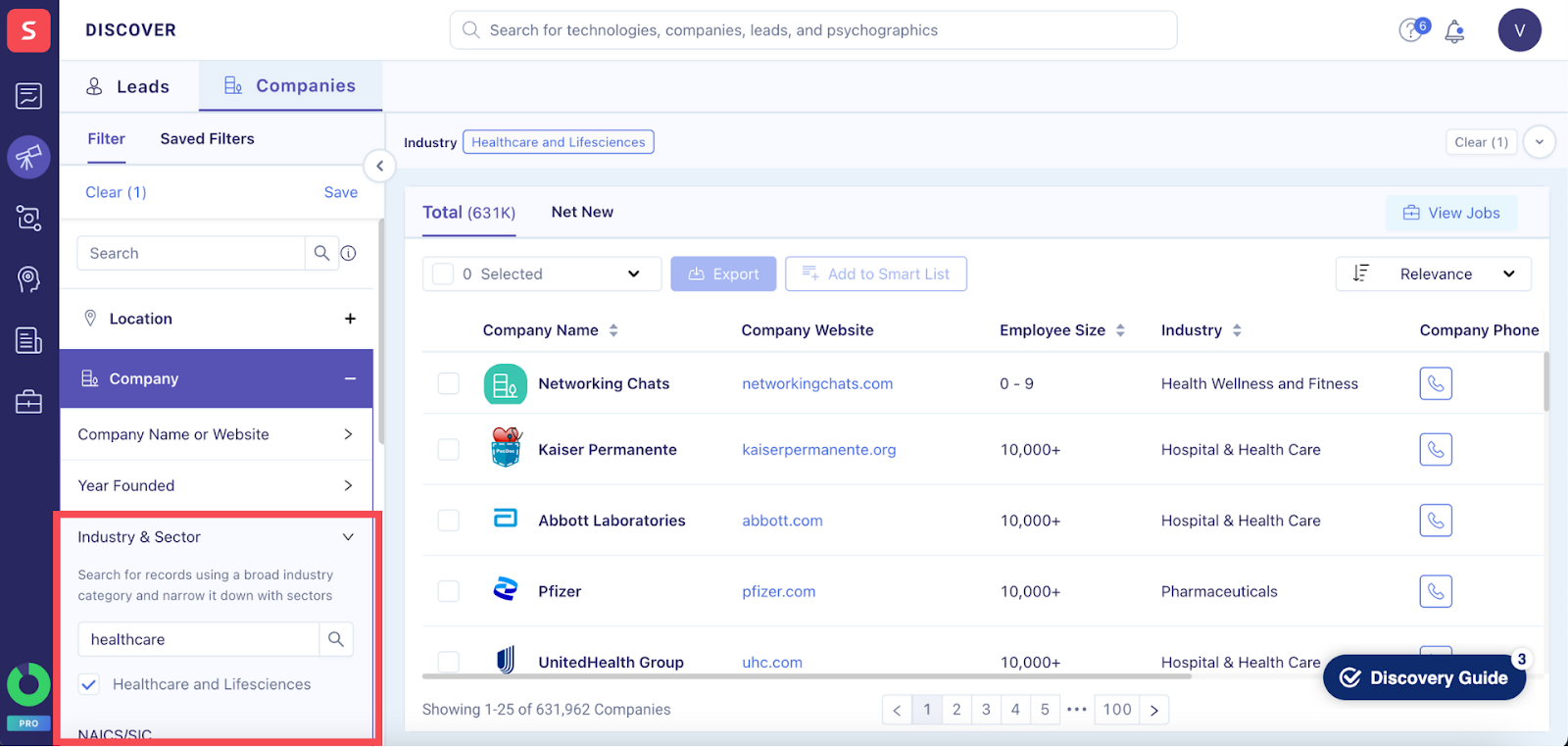Image resolution: width=1568 pixels, height=747 pixels.
Task: Open the Relevance sort dropdown
Action: click(x=1434, y=274)
